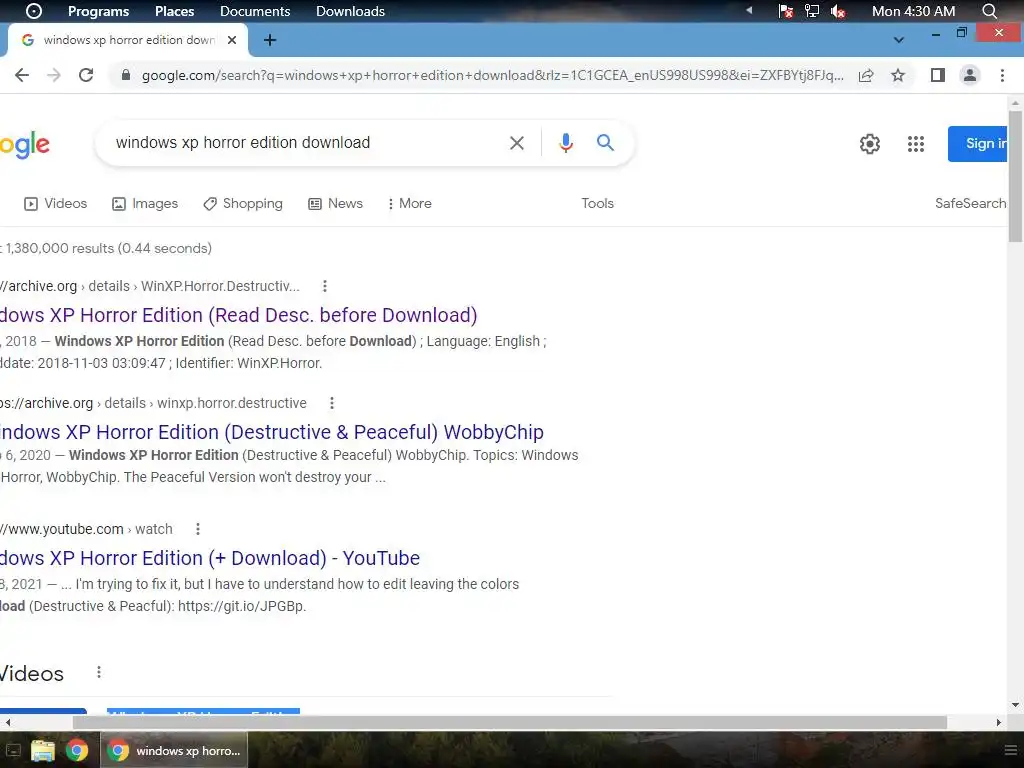This screenshot has height=768, width=1024.
Task: Click the browser forward arrow
Action: pyautogui.click(x=54, y=75)
